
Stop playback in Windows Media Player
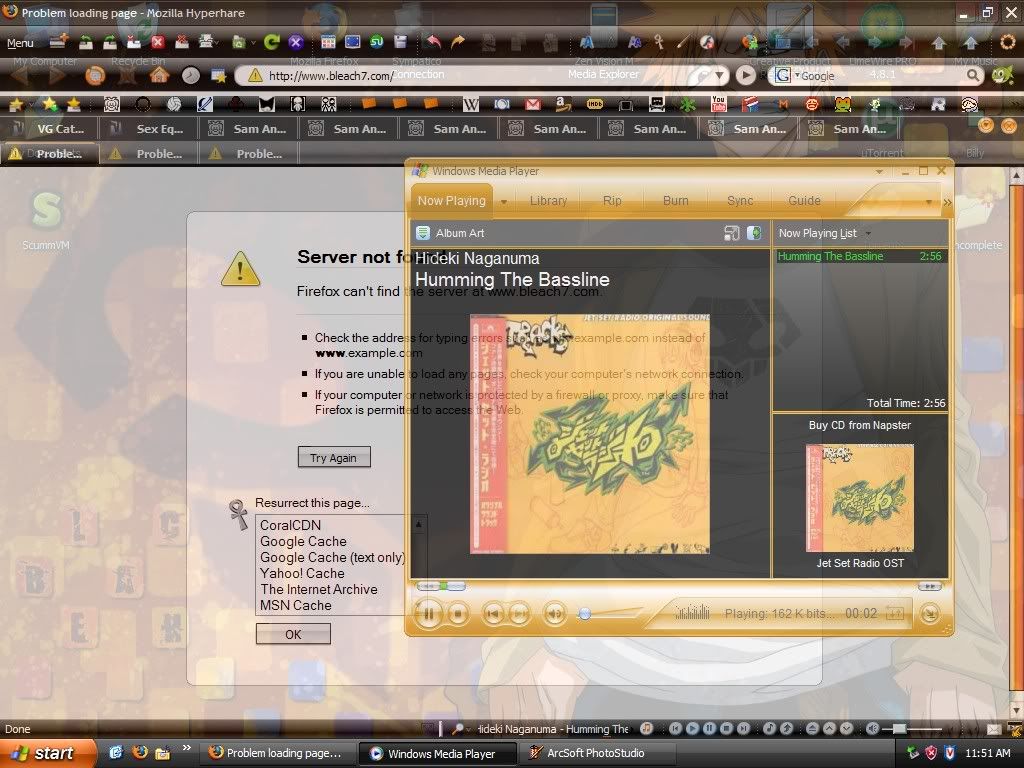click(x=458, y=614)
